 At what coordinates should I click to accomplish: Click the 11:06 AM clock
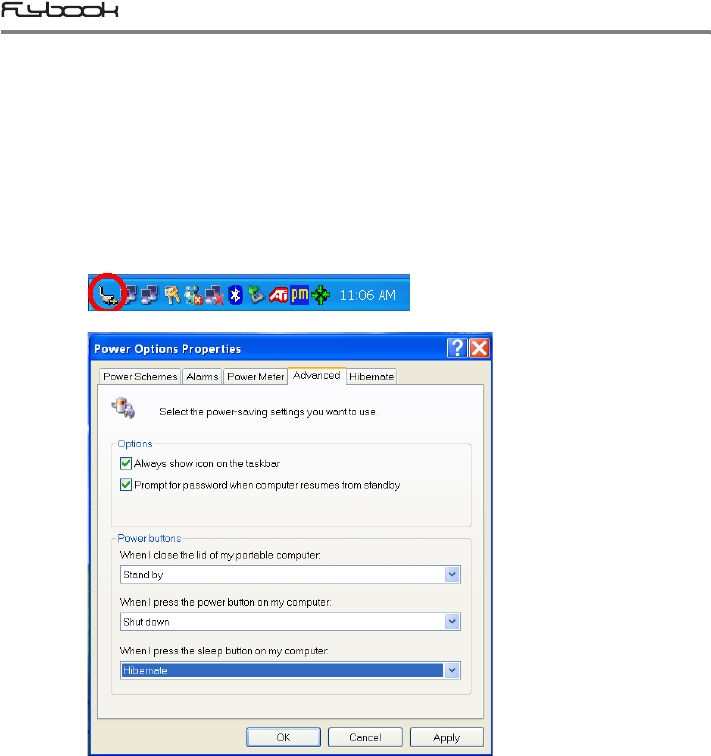click(x=368, y=295)
